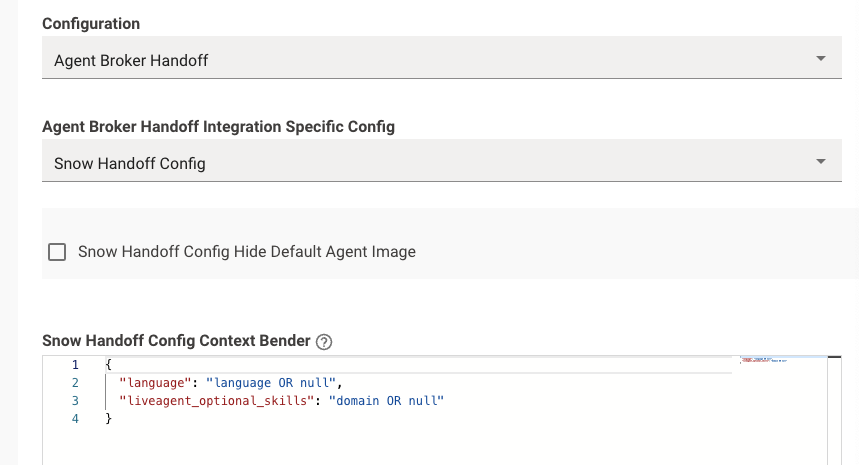Click the code editor minimap preview

[x=772, y=360]
